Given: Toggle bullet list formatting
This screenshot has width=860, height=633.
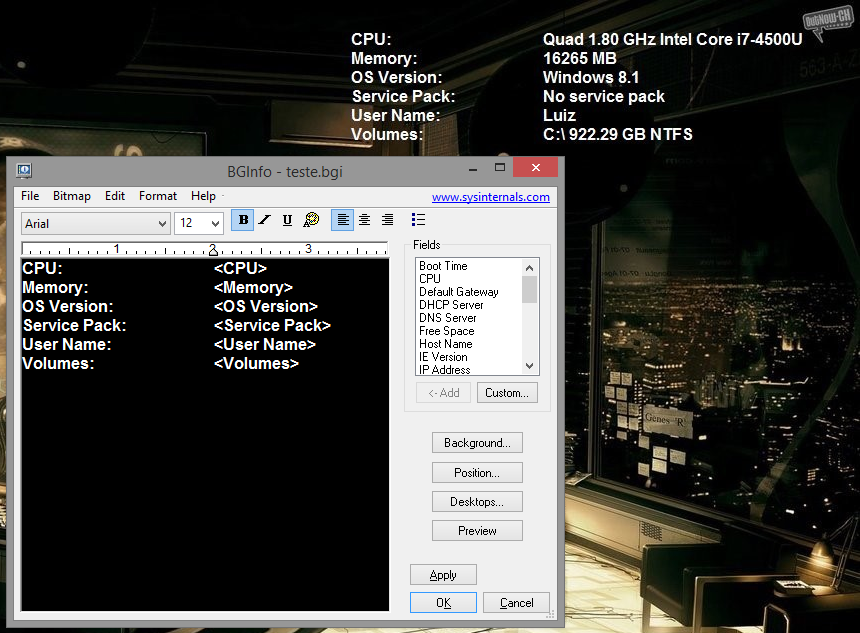Looking at the screenshot, I should point(418,220).
